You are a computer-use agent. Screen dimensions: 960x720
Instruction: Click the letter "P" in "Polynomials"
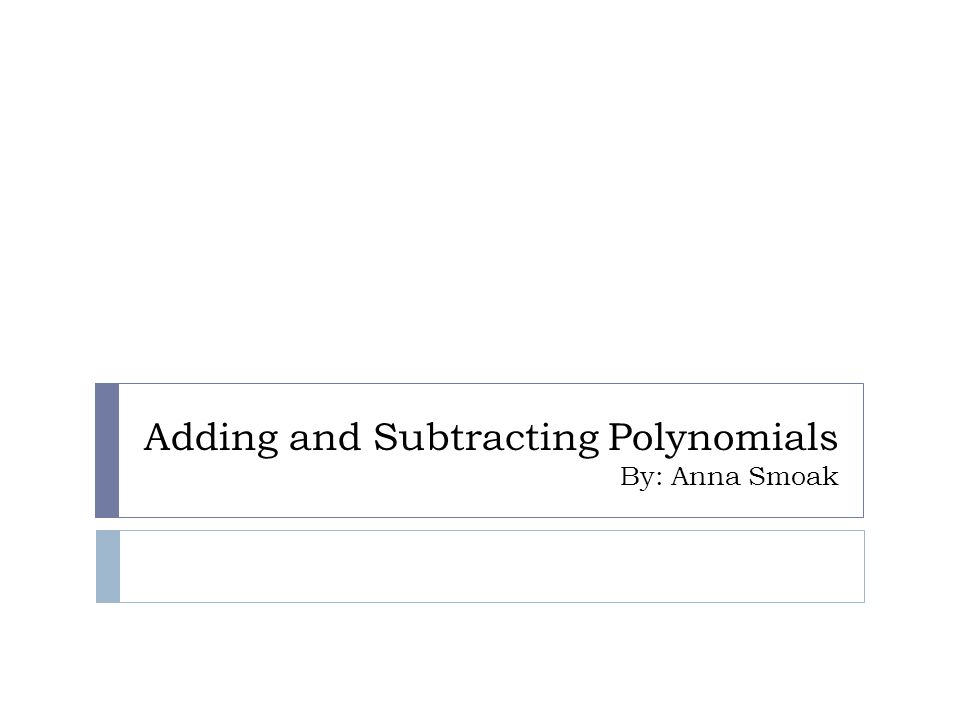620,437
